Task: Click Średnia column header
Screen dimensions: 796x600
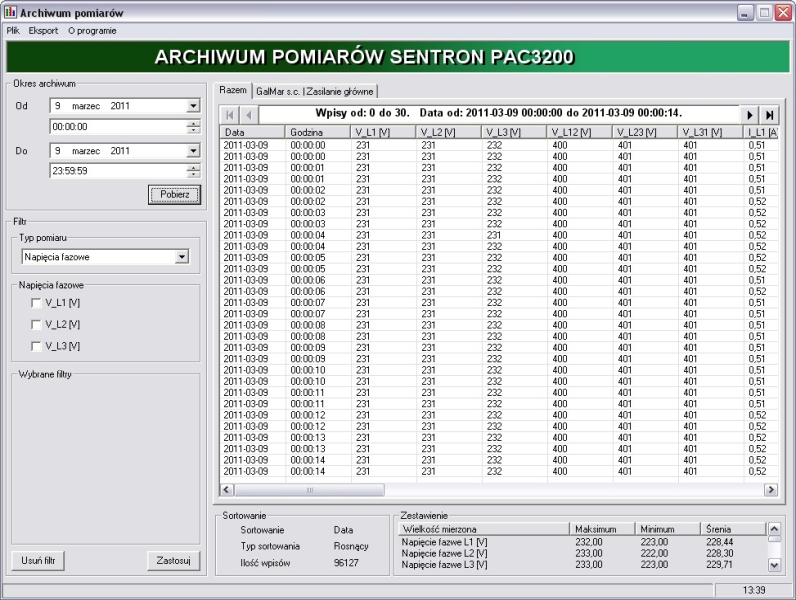Action: tap(733, 529)
